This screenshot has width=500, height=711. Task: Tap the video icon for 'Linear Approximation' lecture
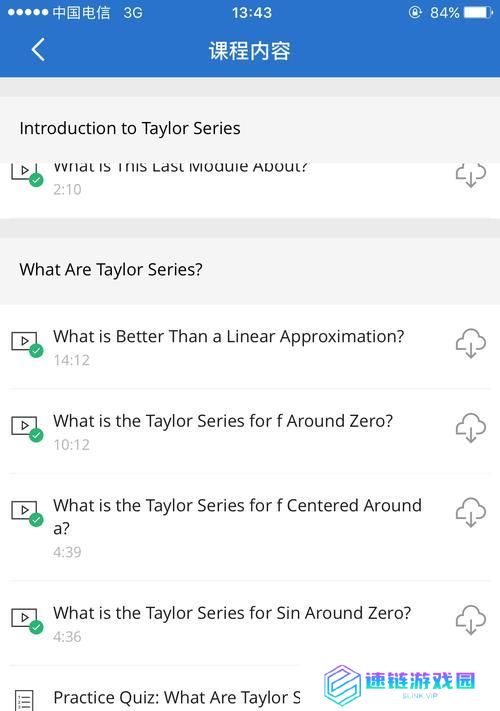tap(27, 344)
